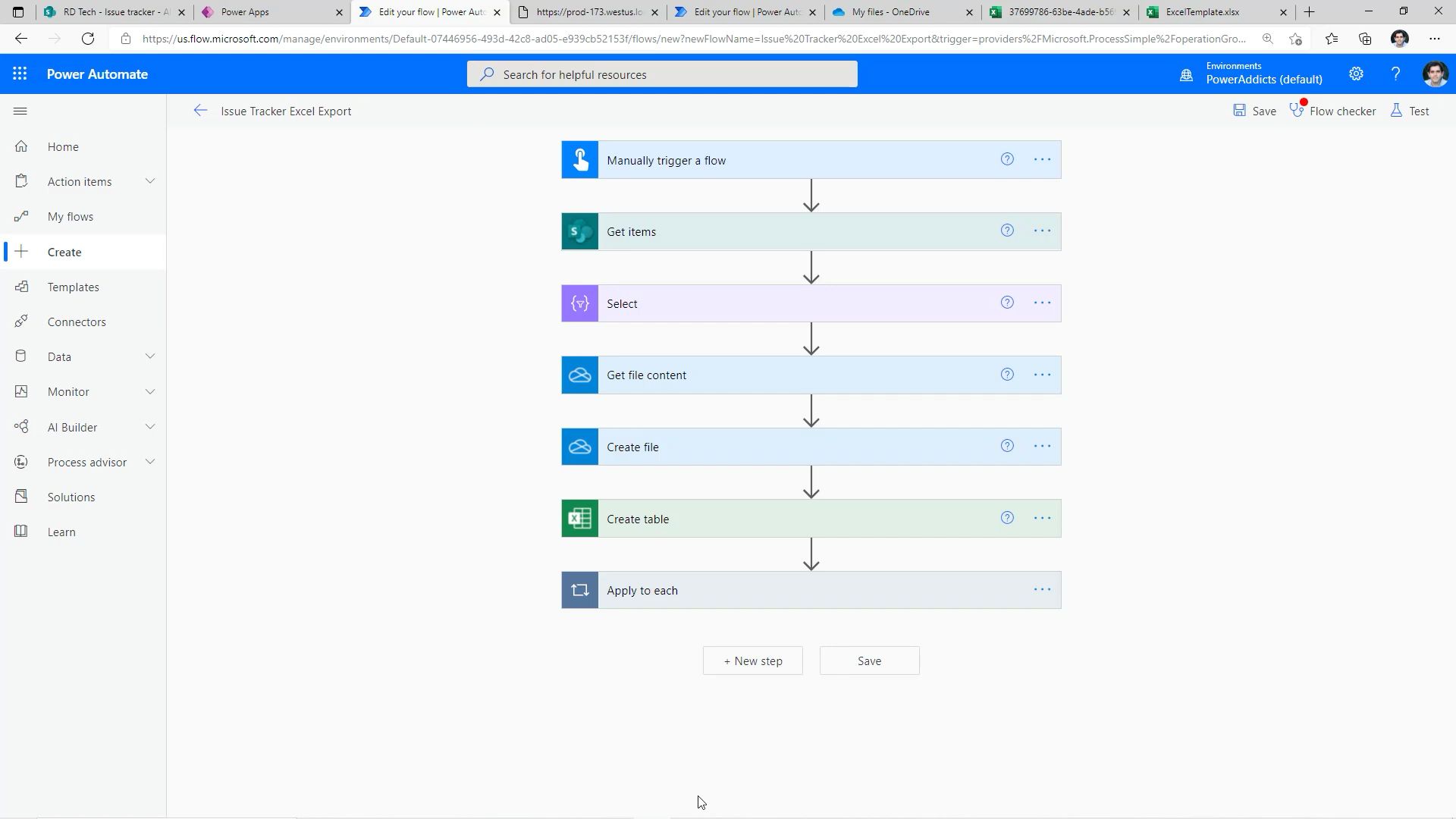1456x819 pixels.
Task: Expand Action items in sidebar
Action: [150, 181]
